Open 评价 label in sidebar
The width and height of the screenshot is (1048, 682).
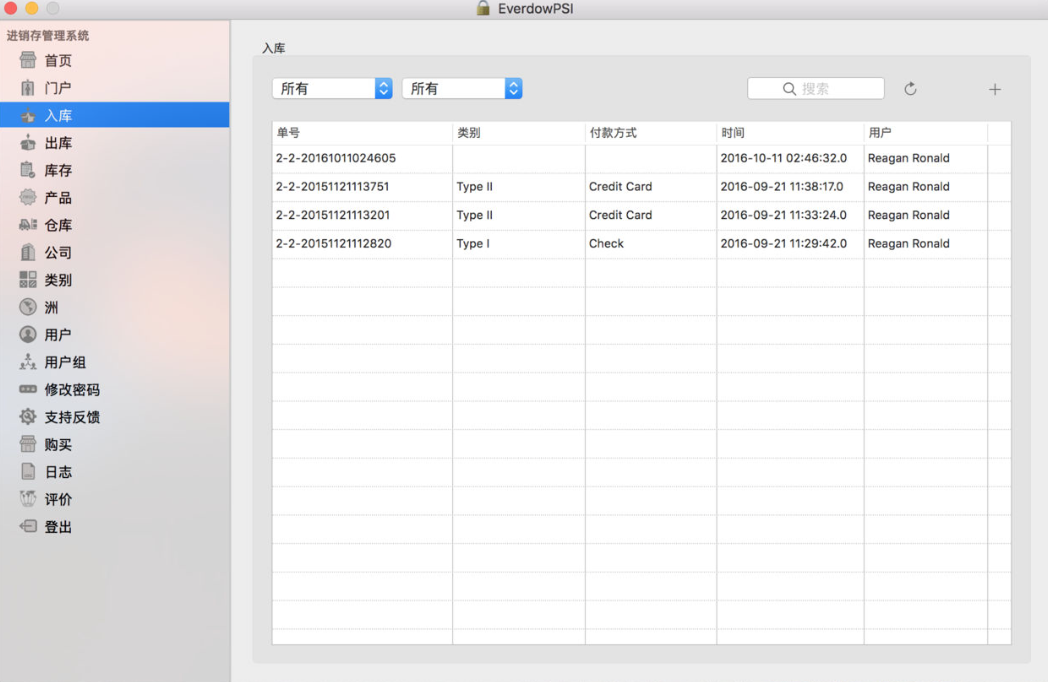point(58,499)
